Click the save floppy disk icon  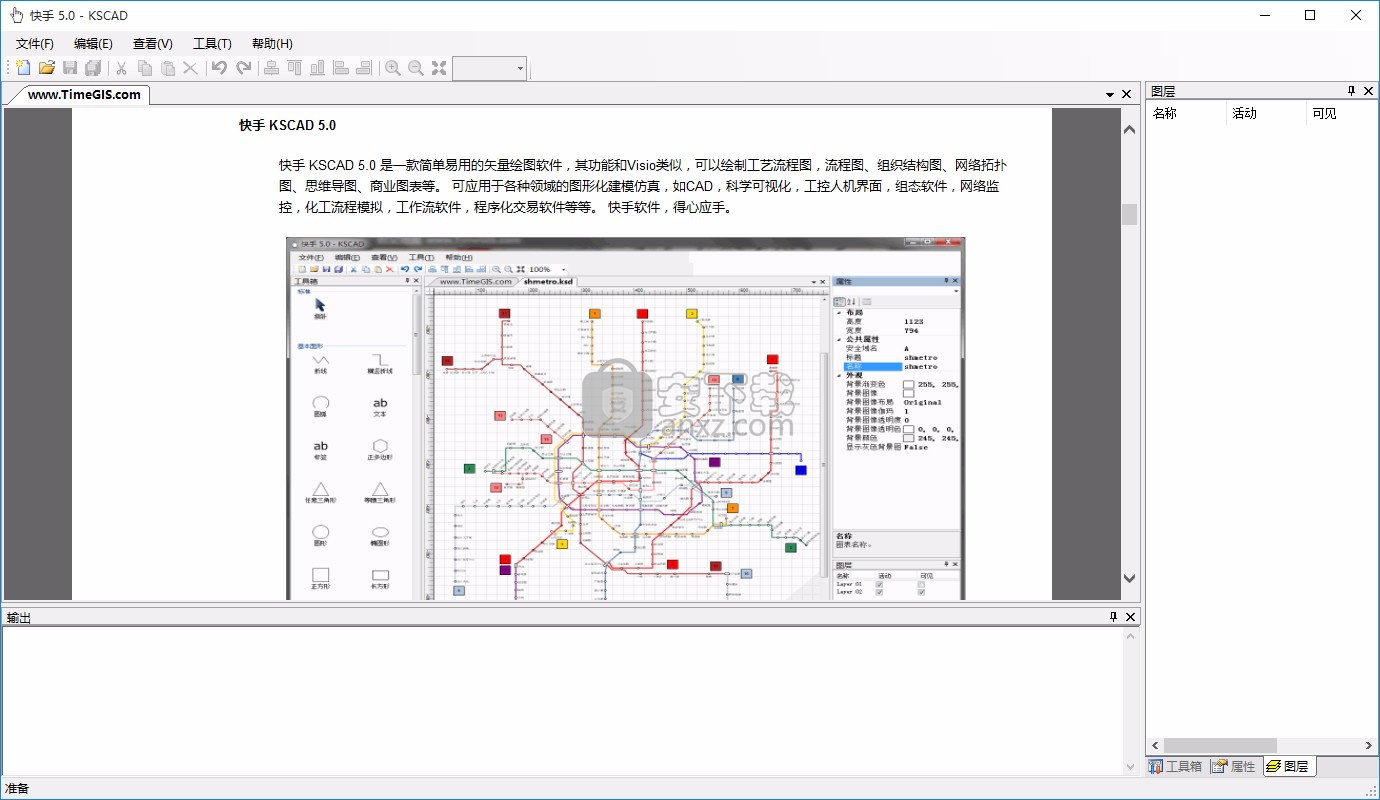(70, 68)
